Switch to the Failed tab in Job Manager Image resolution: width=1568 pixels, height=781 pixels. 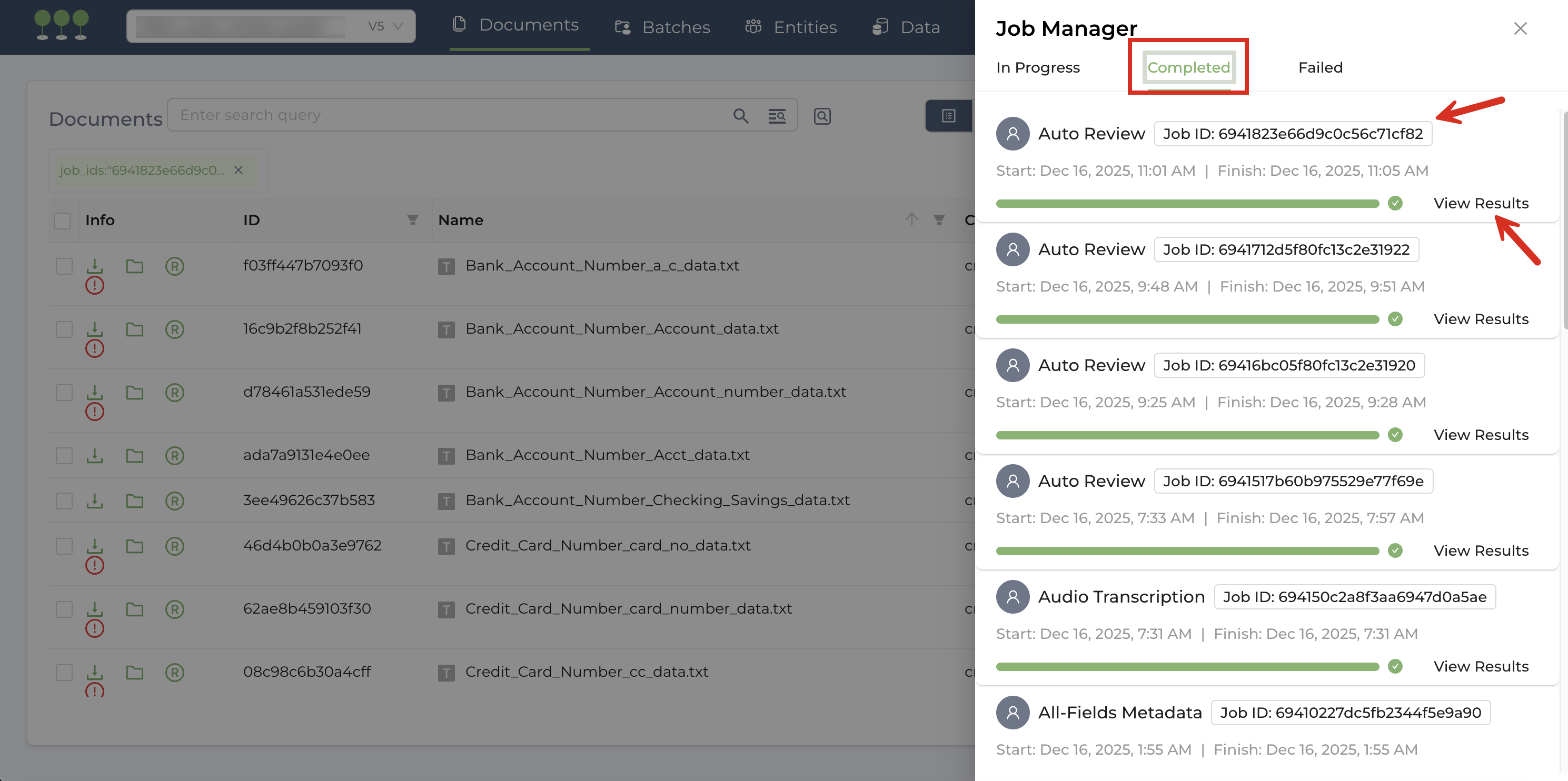click(1319, 67)
